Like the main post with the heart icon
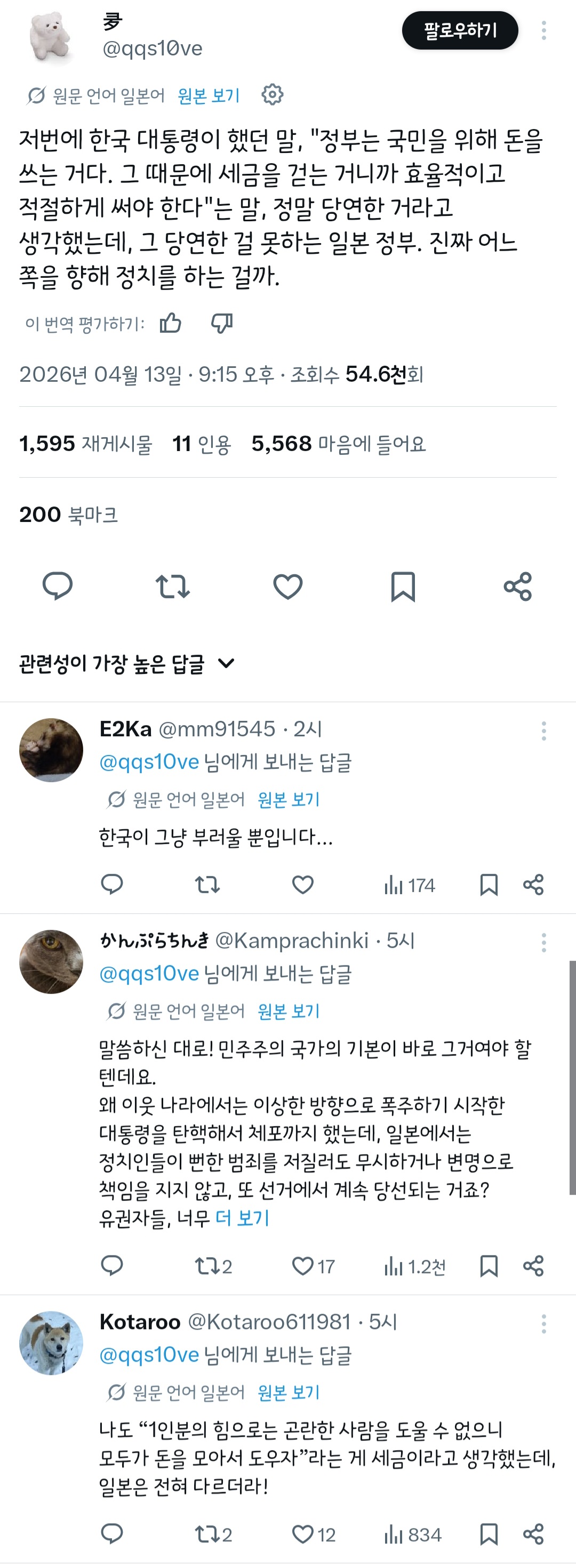This screenshot has height=1568, width=576. 287,587
